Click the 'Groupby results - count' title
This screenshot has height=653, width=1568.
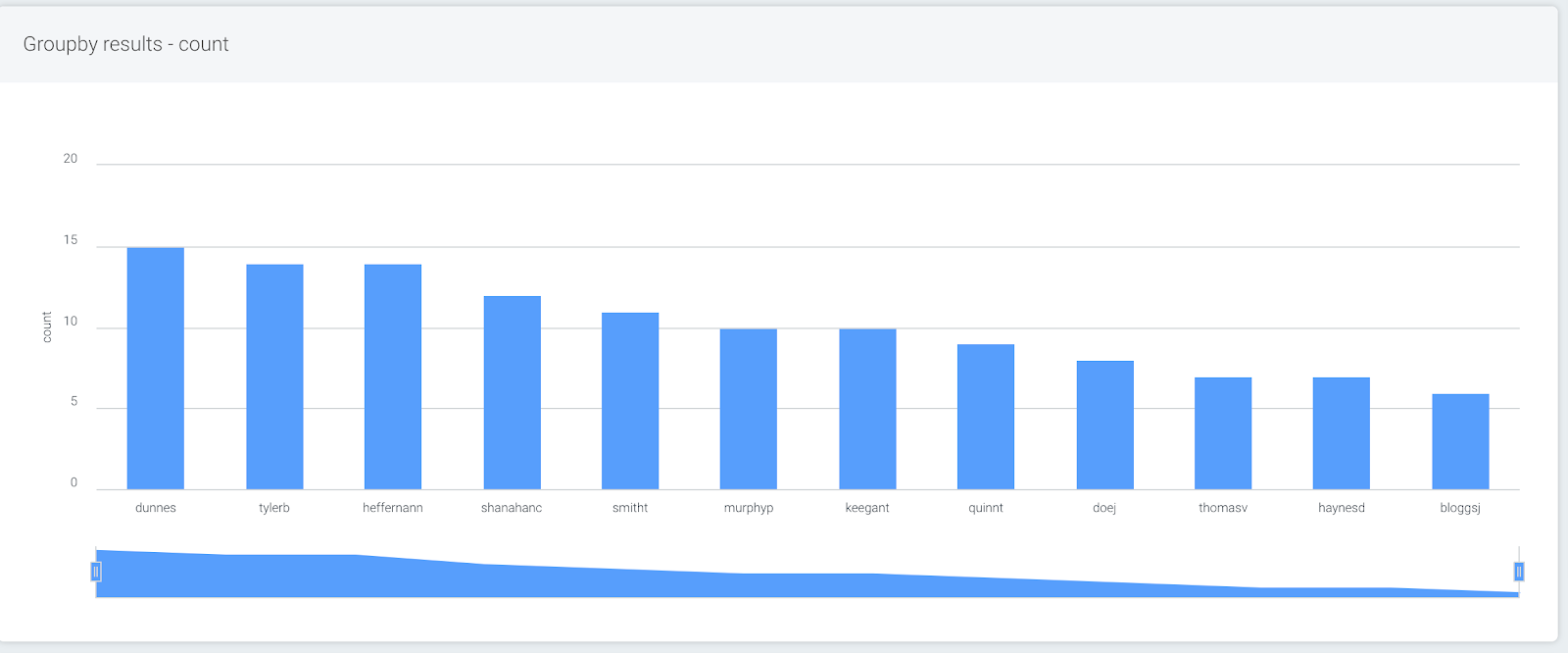coord(125,44)
